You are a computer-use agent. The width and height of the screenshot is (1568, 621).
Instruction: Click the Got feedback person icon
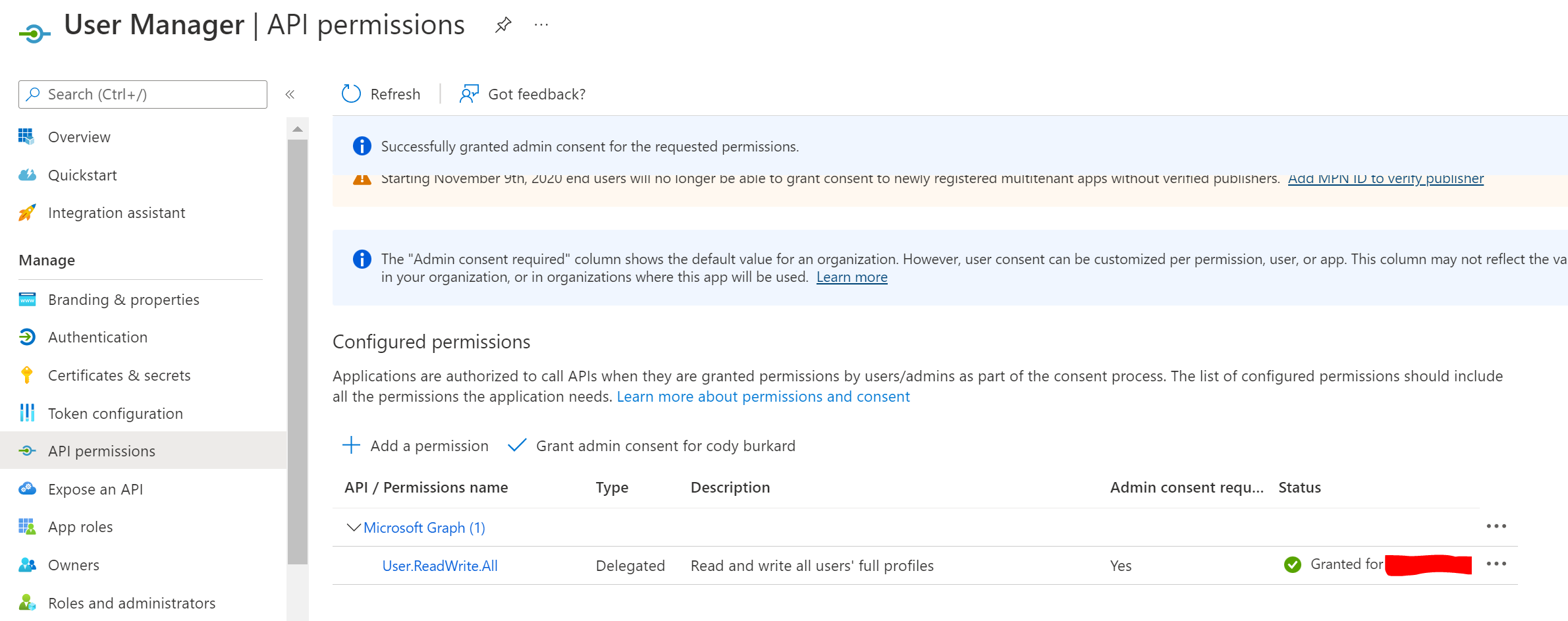(469, 94)
